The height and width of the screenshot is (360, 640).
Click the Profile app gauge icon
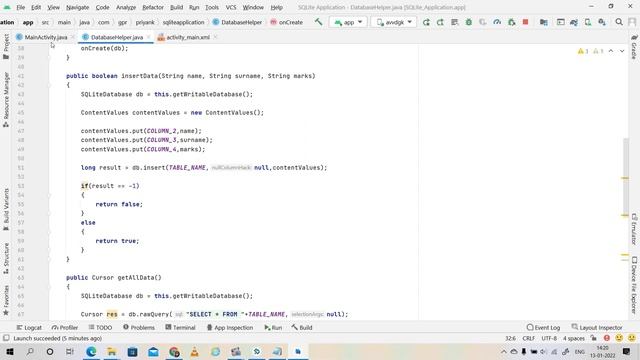pos(497,22)
